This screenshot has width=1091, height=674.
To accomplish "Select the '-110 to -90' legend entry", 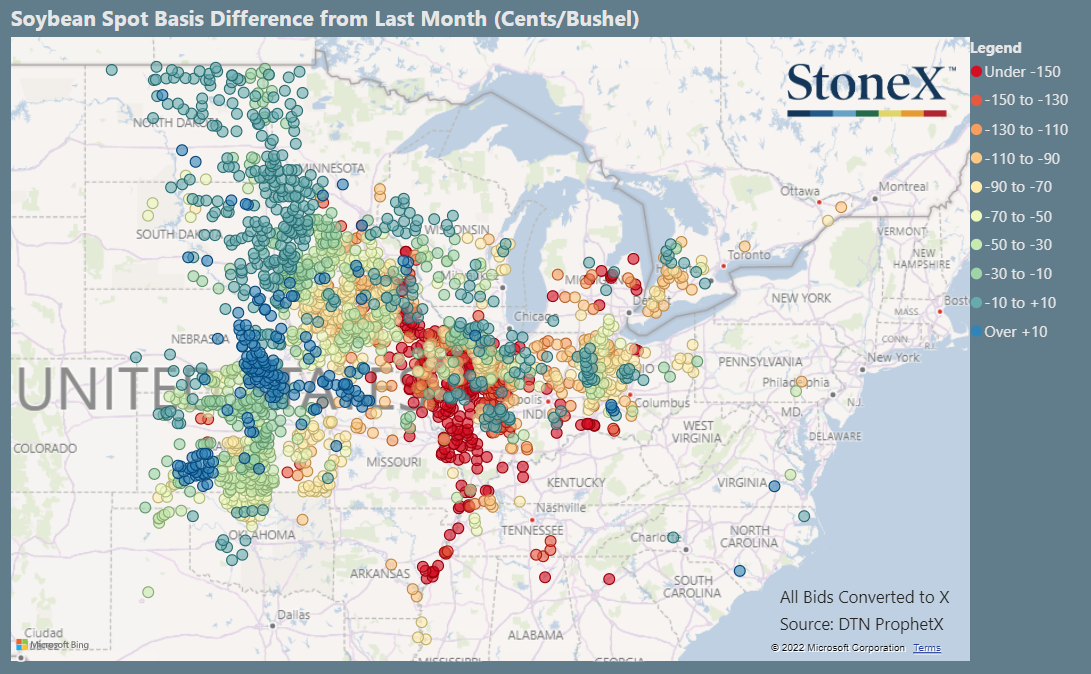I will (977, 157).
